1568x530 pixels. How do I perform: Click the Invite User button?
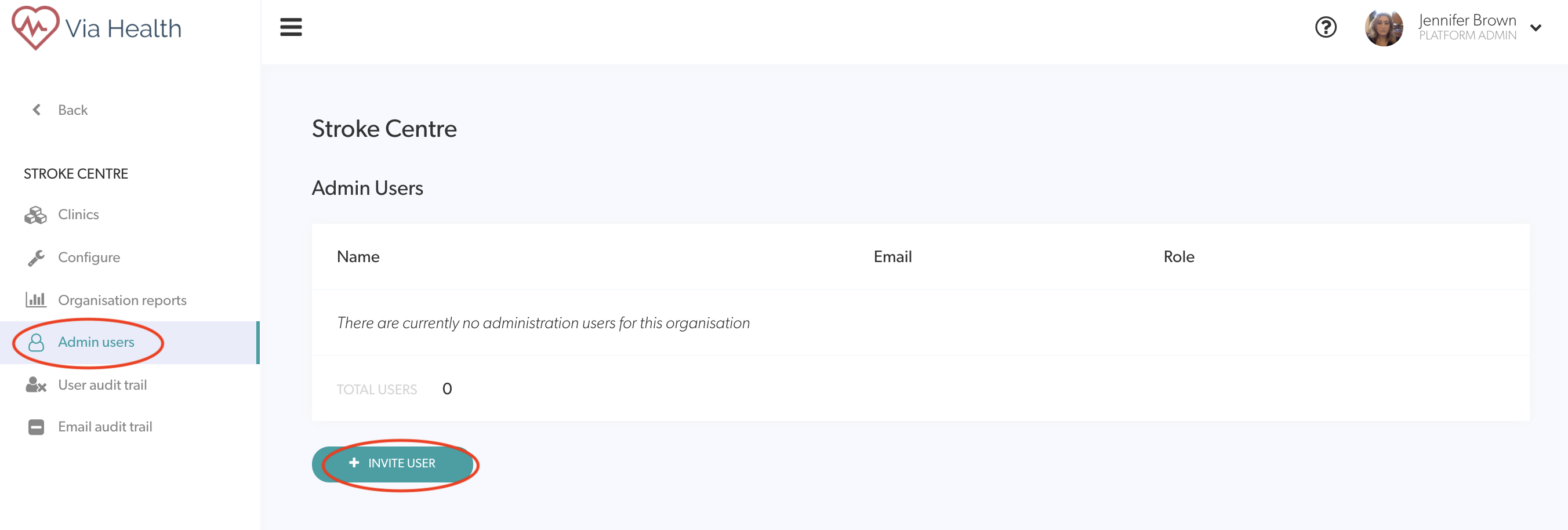pyautogui.click(x=393, y=464)
